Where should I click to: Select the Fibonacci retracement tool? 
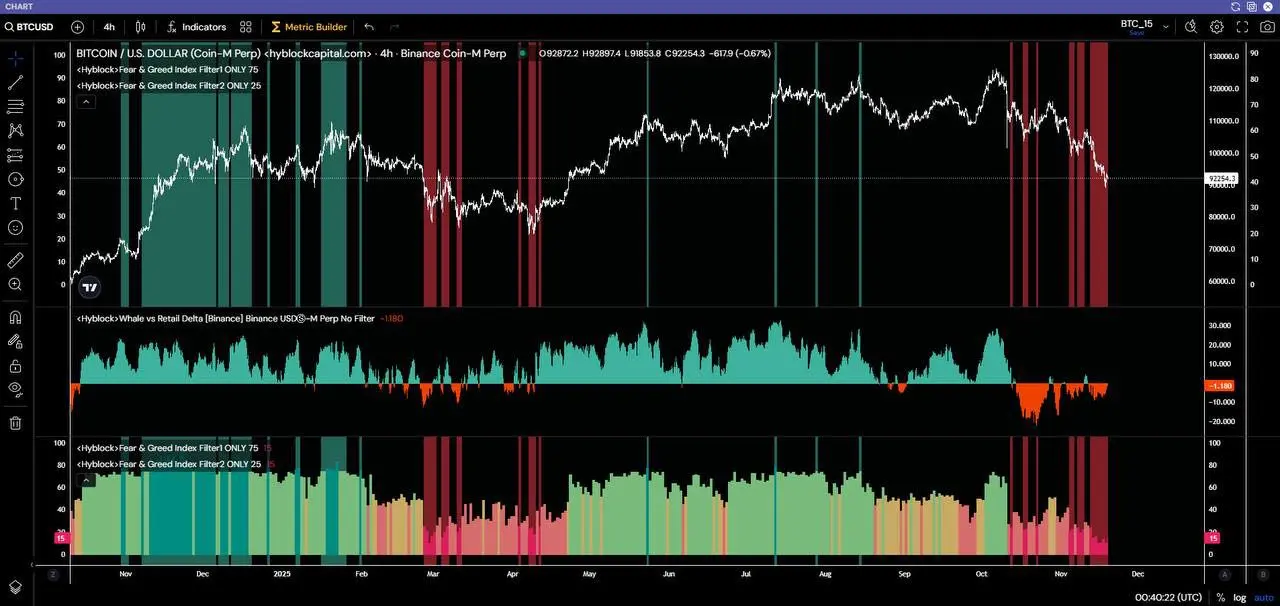click(x=15, y=107)
